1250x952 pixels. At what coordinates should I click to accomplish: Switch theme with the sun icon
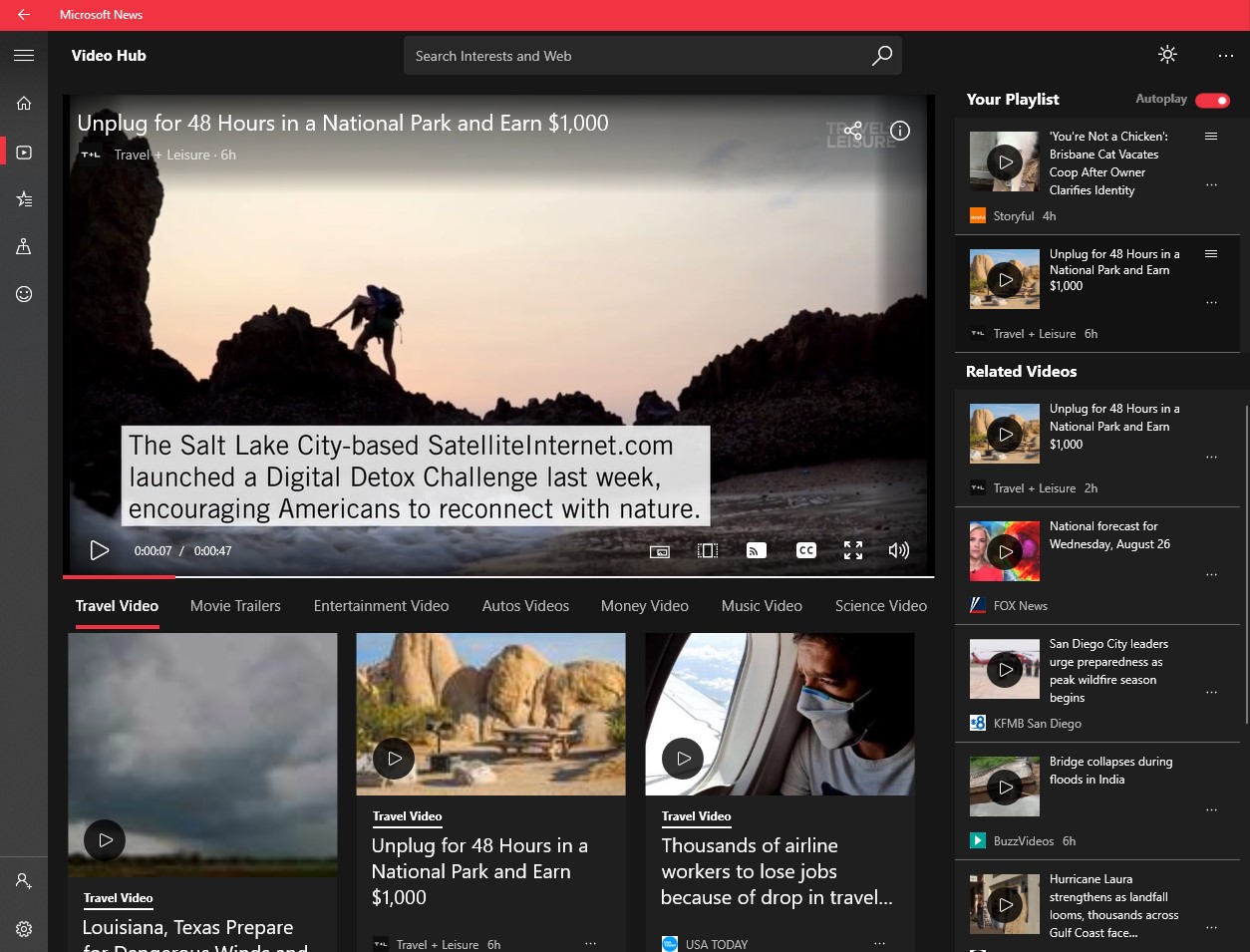1167,55
